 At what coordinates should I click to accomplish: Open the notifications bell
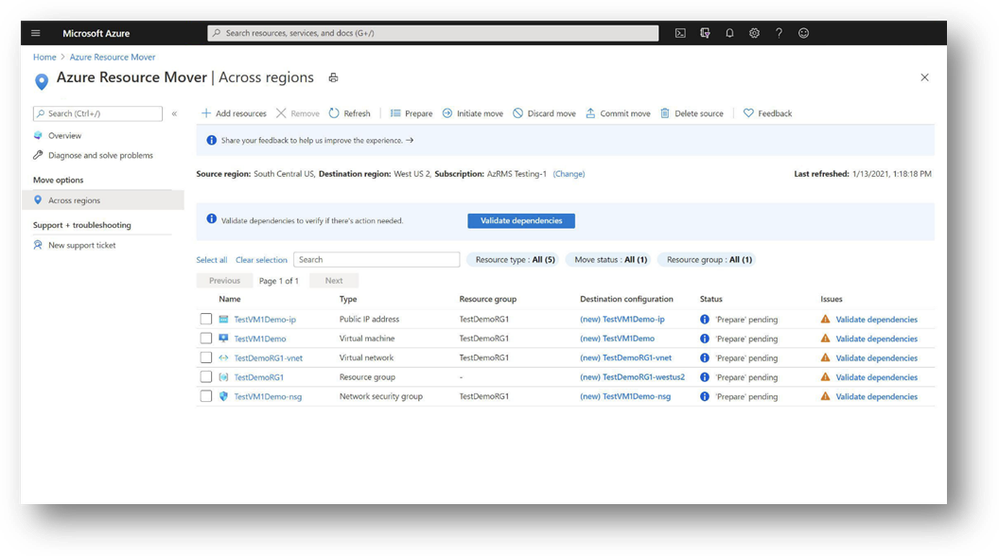(x=729, y=33)
